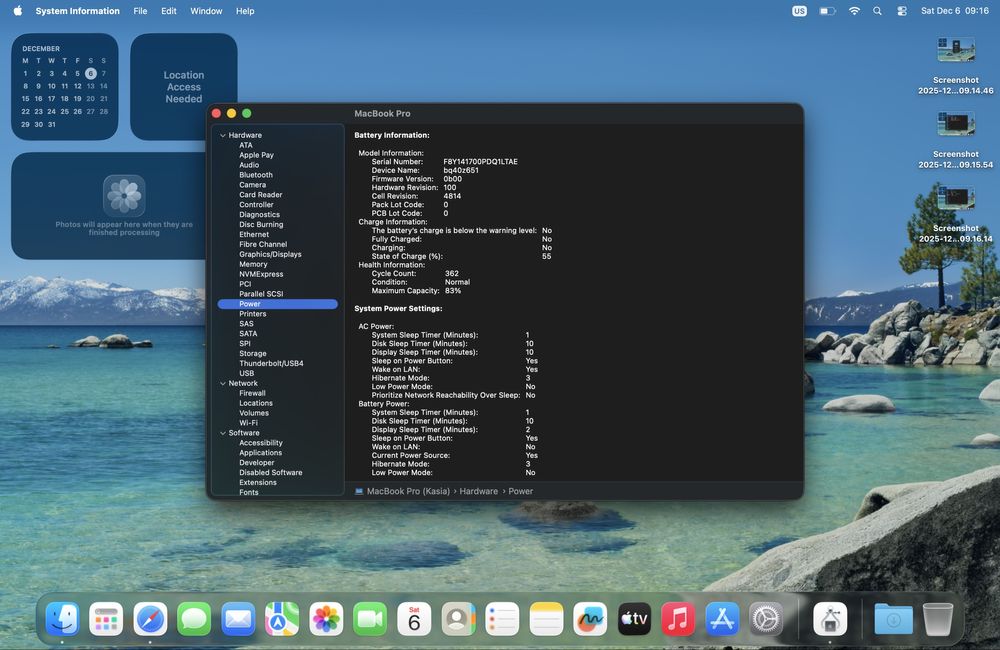The width and height of the screenshot is (1000, 650).
Task: Click the Location Access Needed widget
Action: tap(184, 87)
